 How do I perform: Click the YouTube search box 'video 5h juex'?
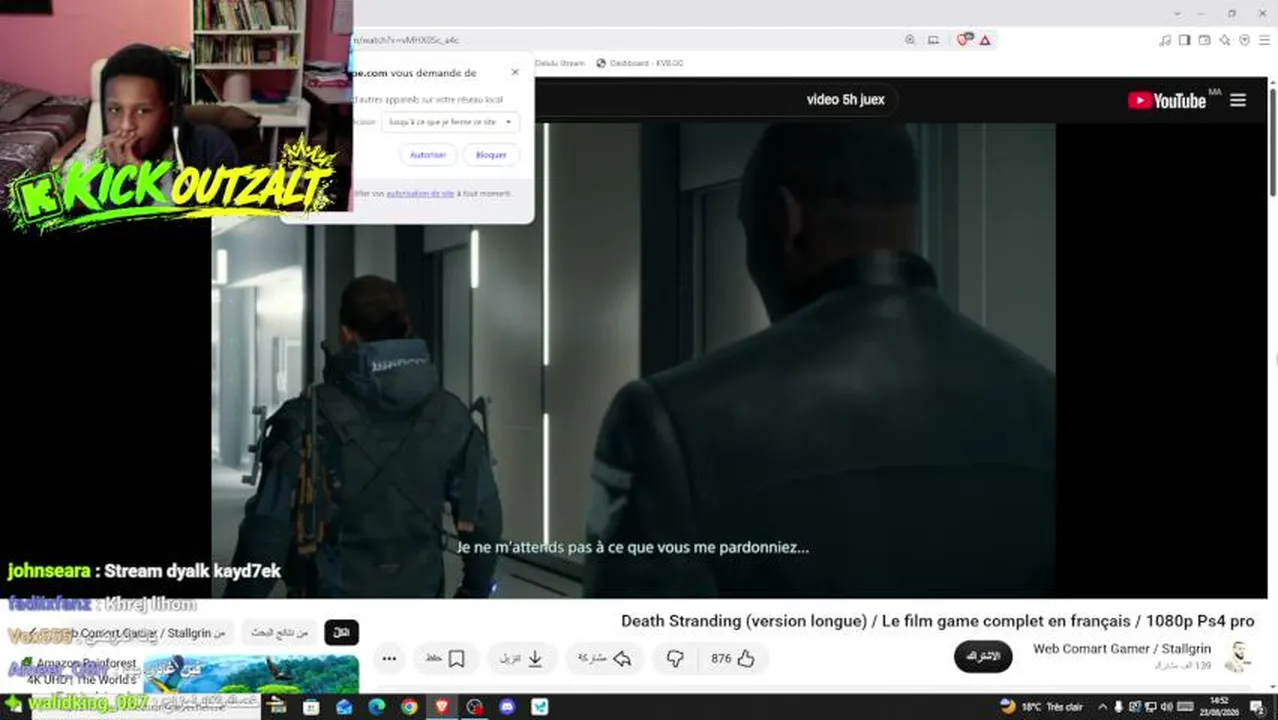(x=846, y=100)
